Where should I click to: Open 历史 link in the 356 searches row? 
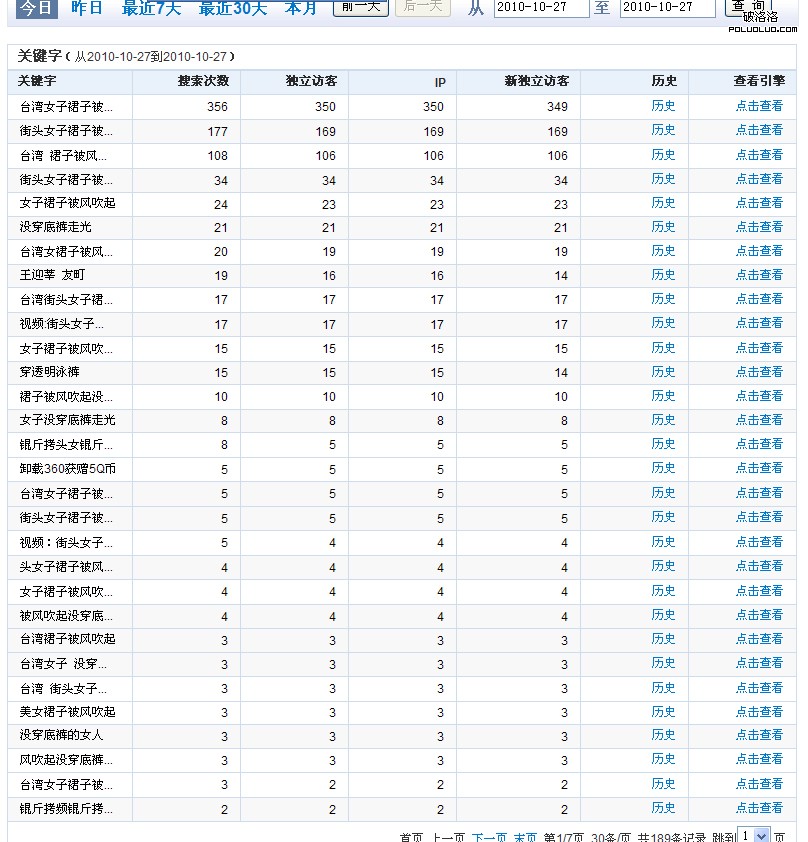coord(663,106)
